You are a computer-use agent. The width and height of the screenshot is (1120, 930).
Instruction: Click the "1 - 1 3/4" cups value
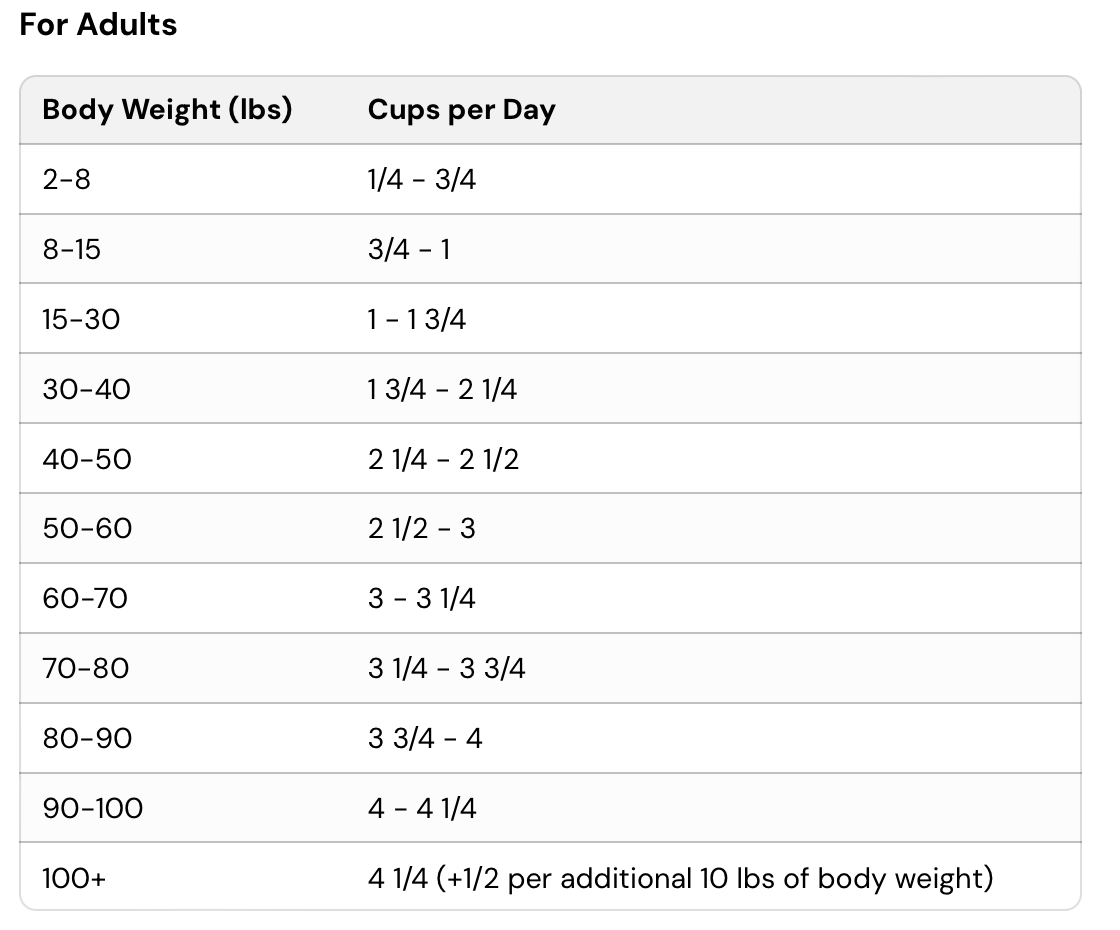pos(417,319)
